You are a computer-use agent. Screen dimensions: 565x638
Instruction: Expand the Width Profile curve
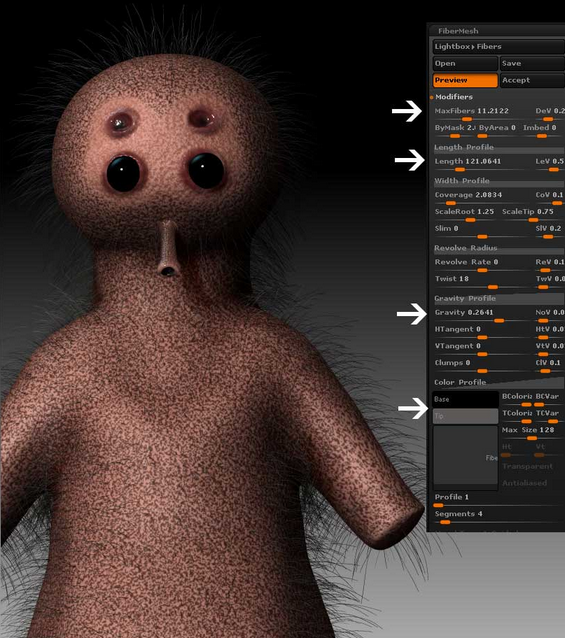(499, 181)
